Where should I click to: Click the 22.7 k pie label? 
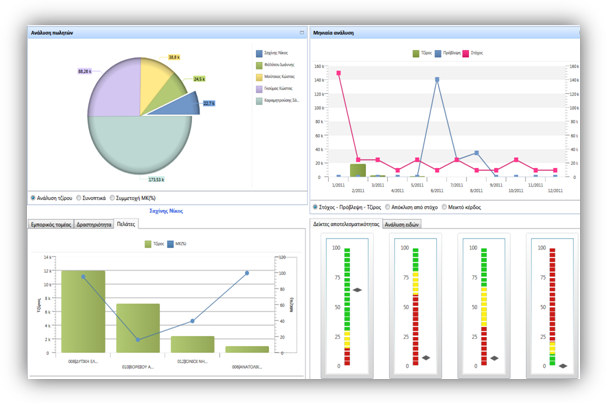click(209, 104)
